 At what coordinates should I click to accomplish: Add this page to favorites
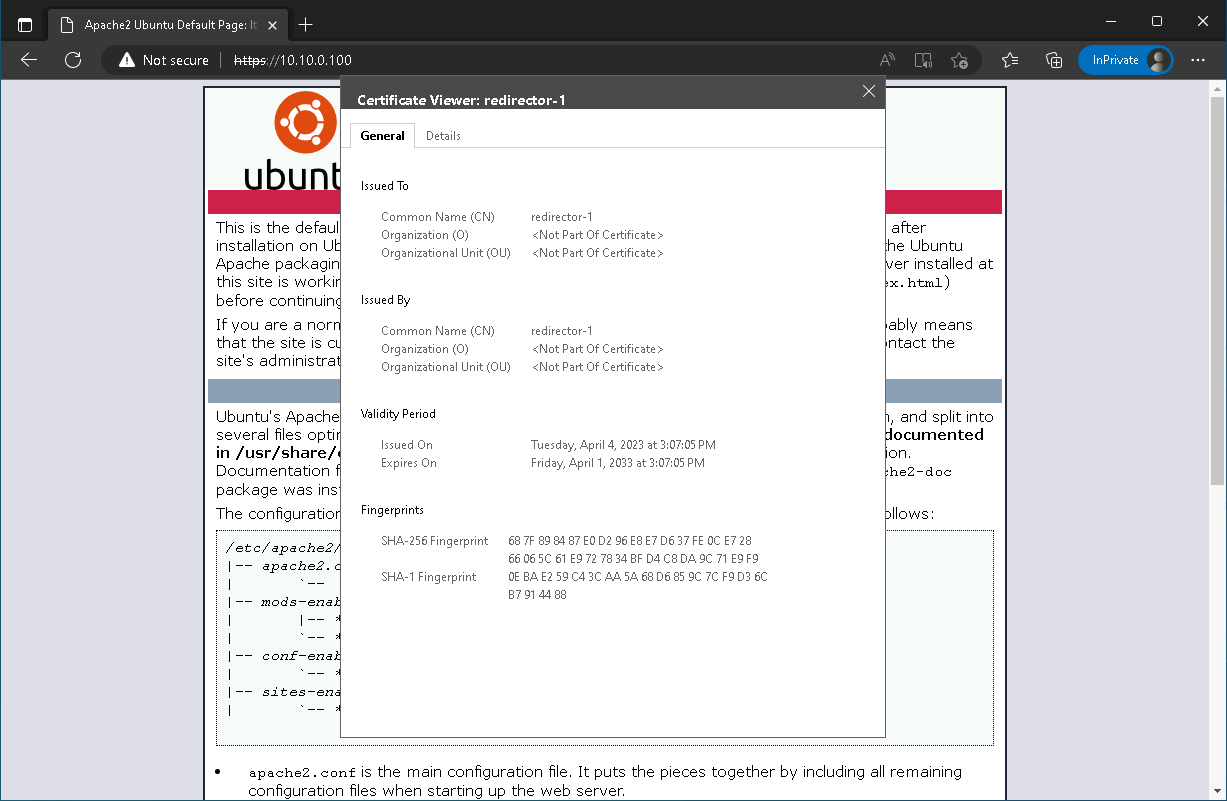click(x=959, y=60)
